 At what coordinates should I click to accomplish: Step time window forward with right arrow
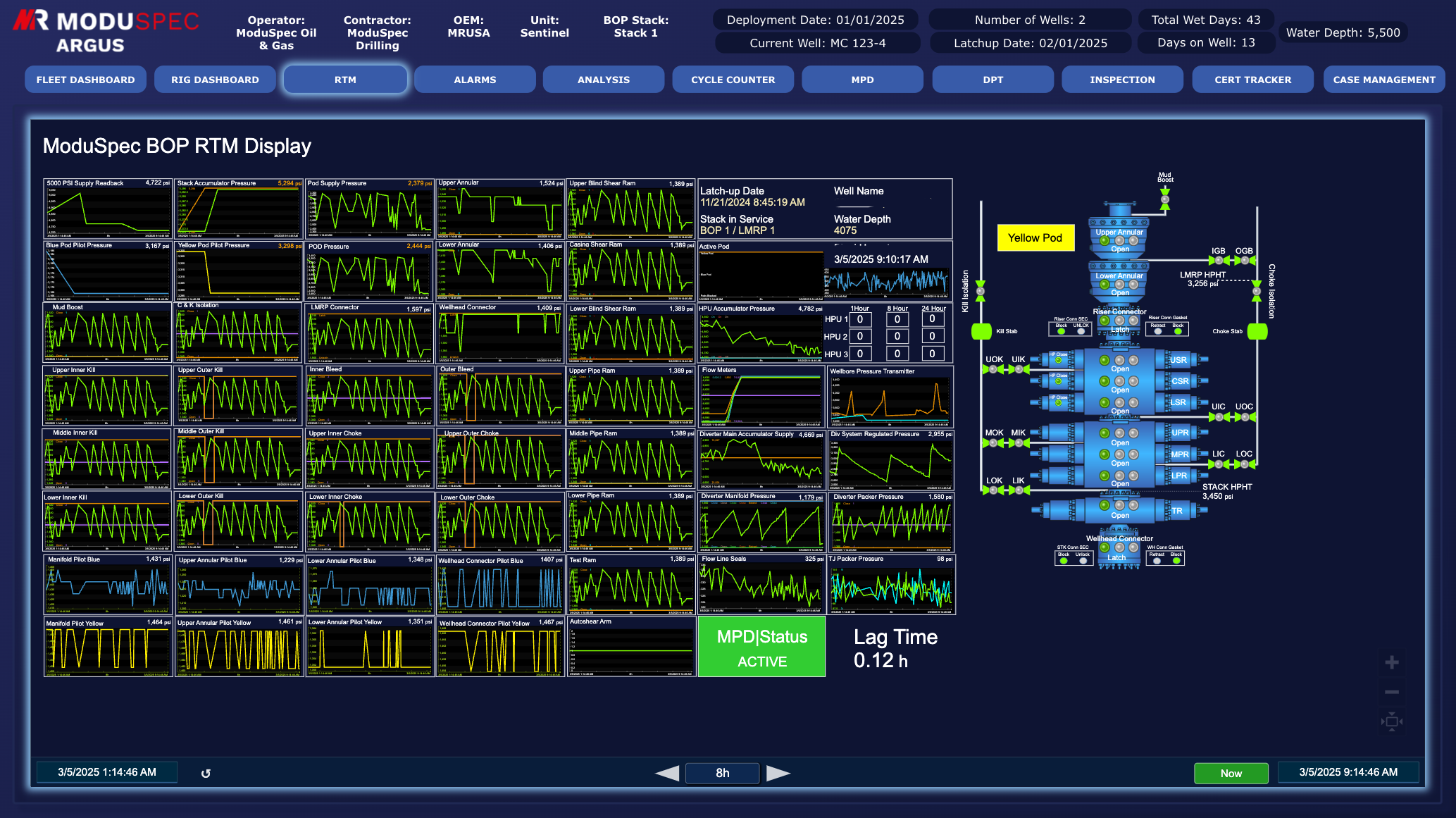tap(778, 773)
